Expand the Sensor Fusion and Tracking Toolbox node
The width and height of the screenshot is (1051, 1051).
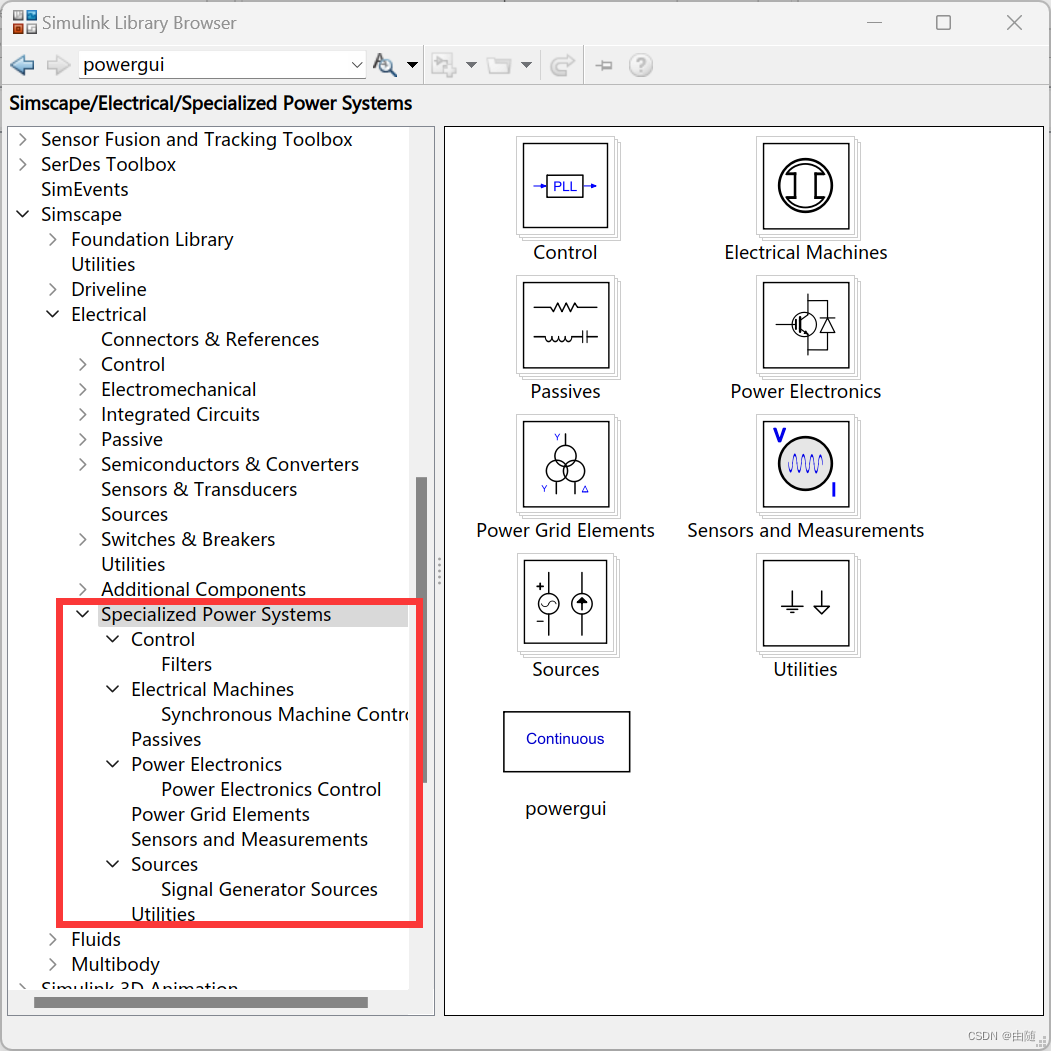(x=23, y=139)
